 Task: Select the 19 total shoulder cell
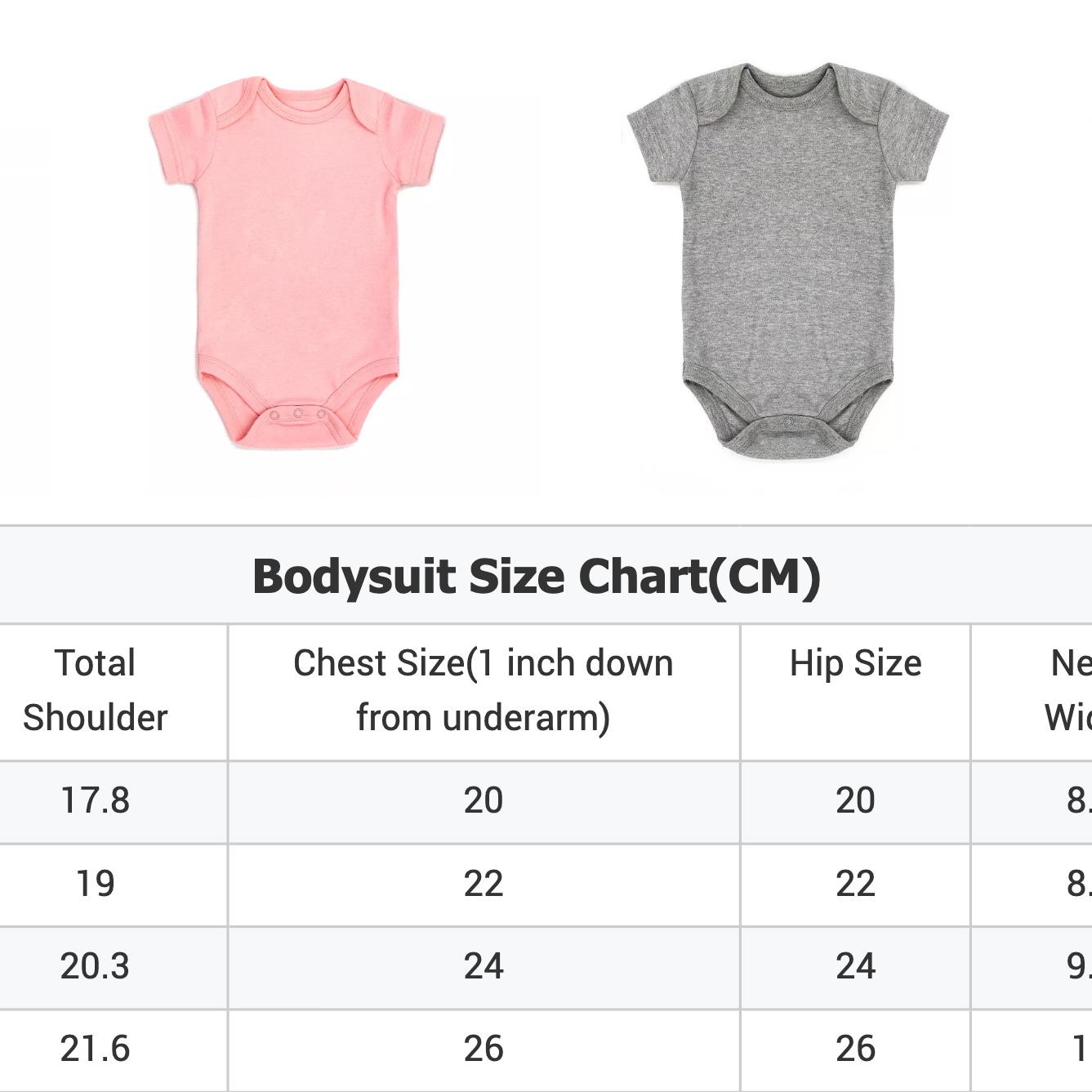96,884
